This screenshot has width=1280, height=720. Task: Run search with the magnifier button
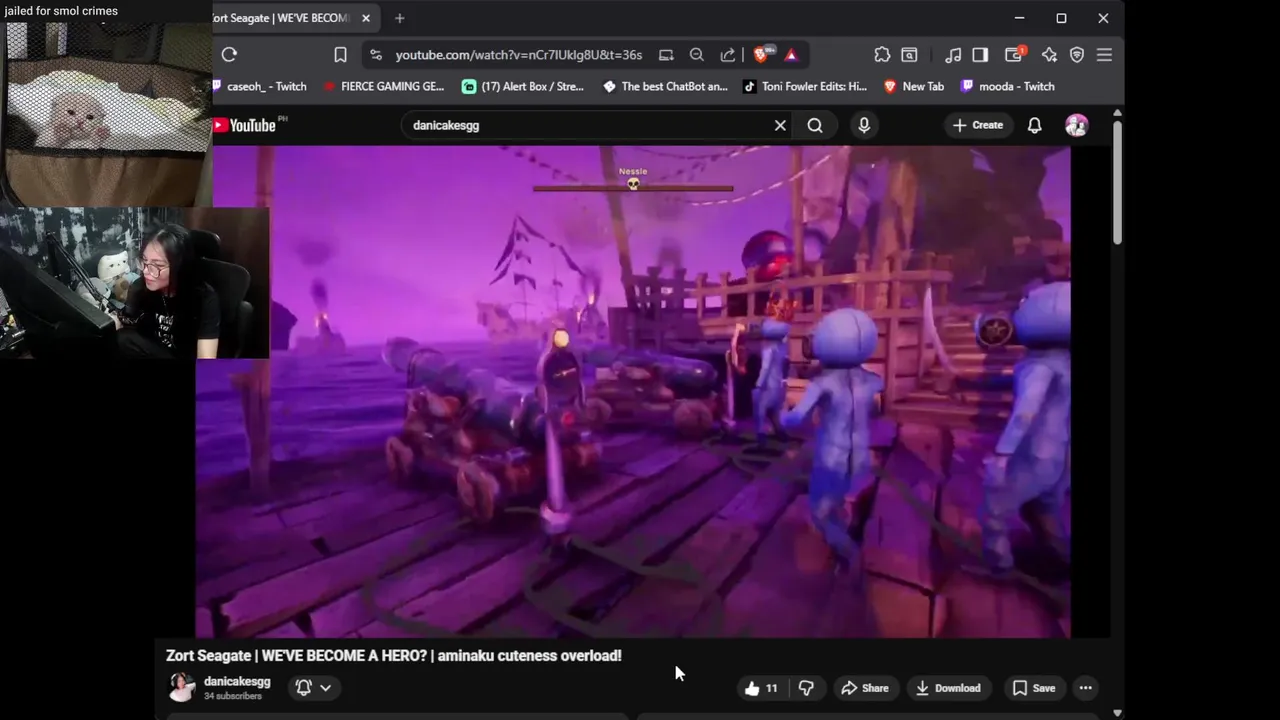[815, 125]
